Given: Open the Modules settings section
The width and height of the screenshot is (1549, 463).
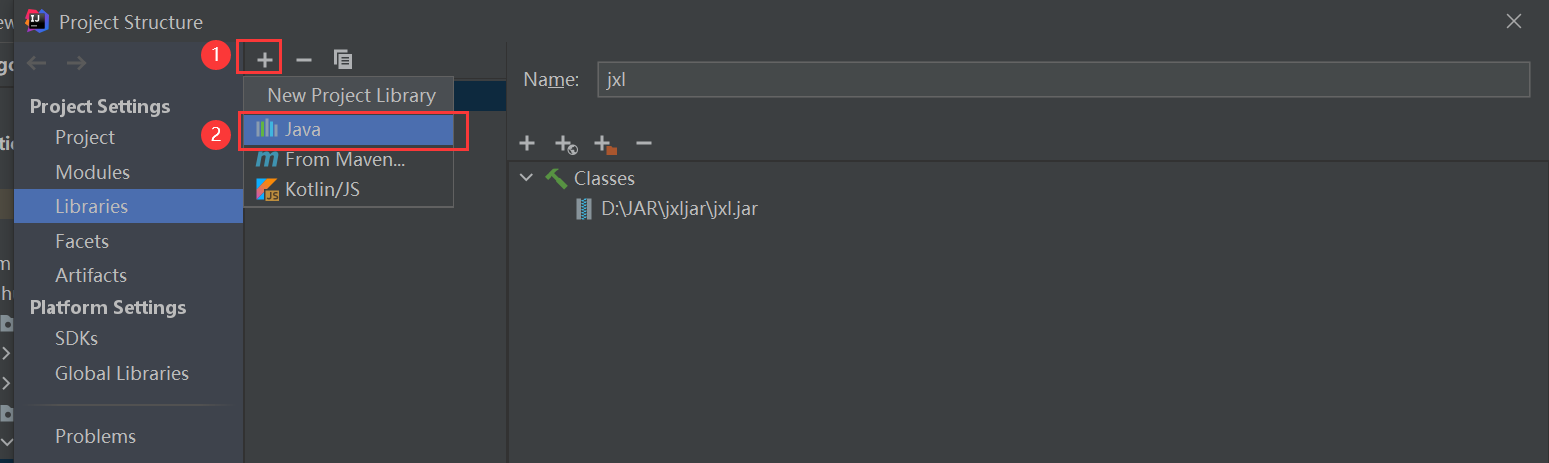Looking at the screenshot, I should point(92,172).
